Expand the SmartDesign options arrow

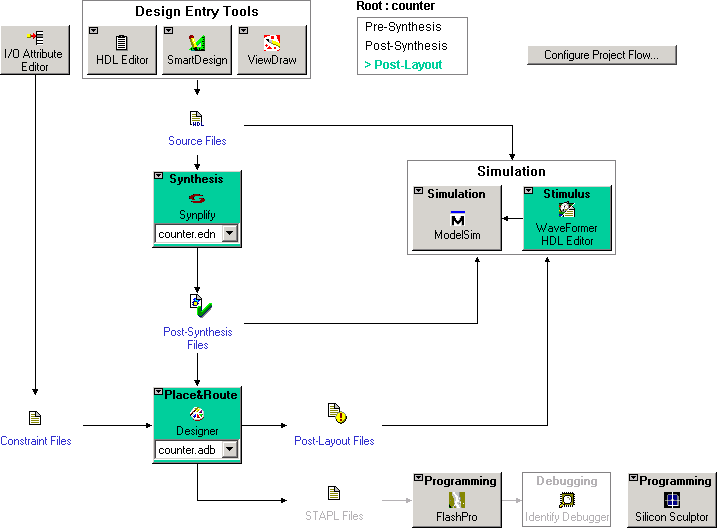pyautogui.click(x=168, y=31)
